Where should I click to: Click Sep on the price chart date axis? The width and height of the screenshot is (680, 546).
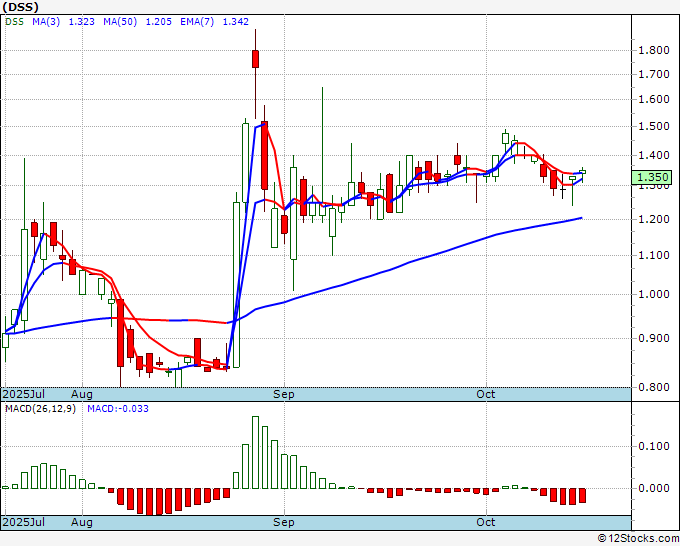[x=284, y=394]
